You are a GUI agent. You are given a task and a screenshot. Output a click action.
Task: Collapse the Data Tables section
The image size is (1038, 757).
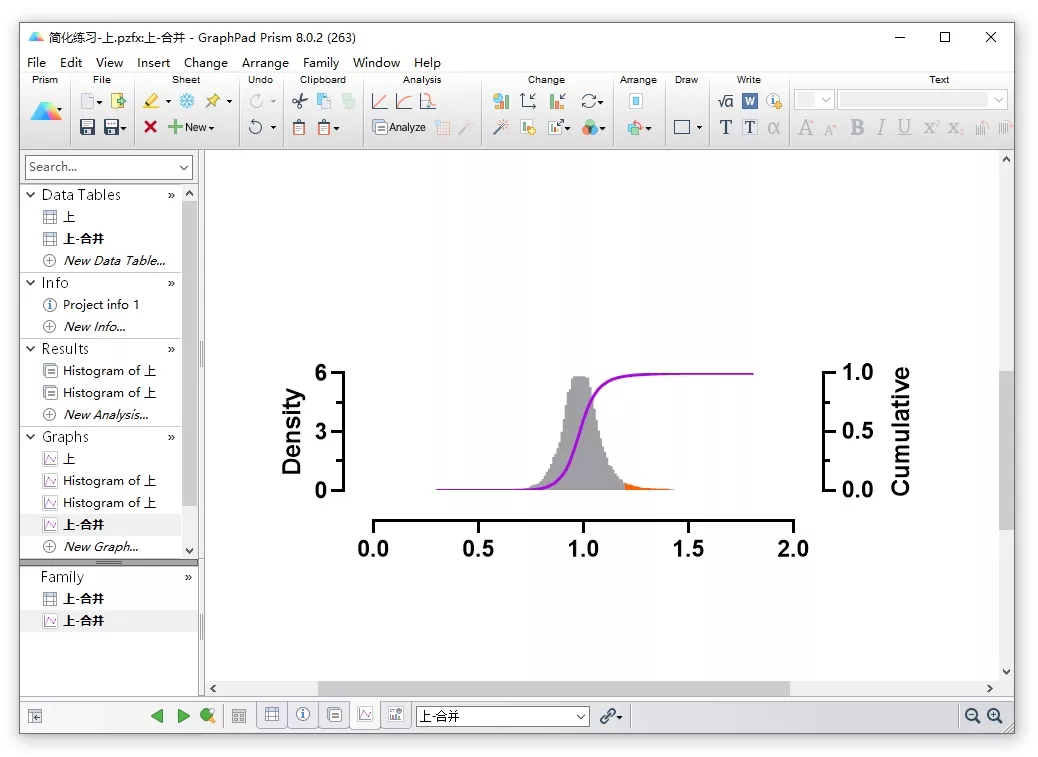click(x=30, y=195)
